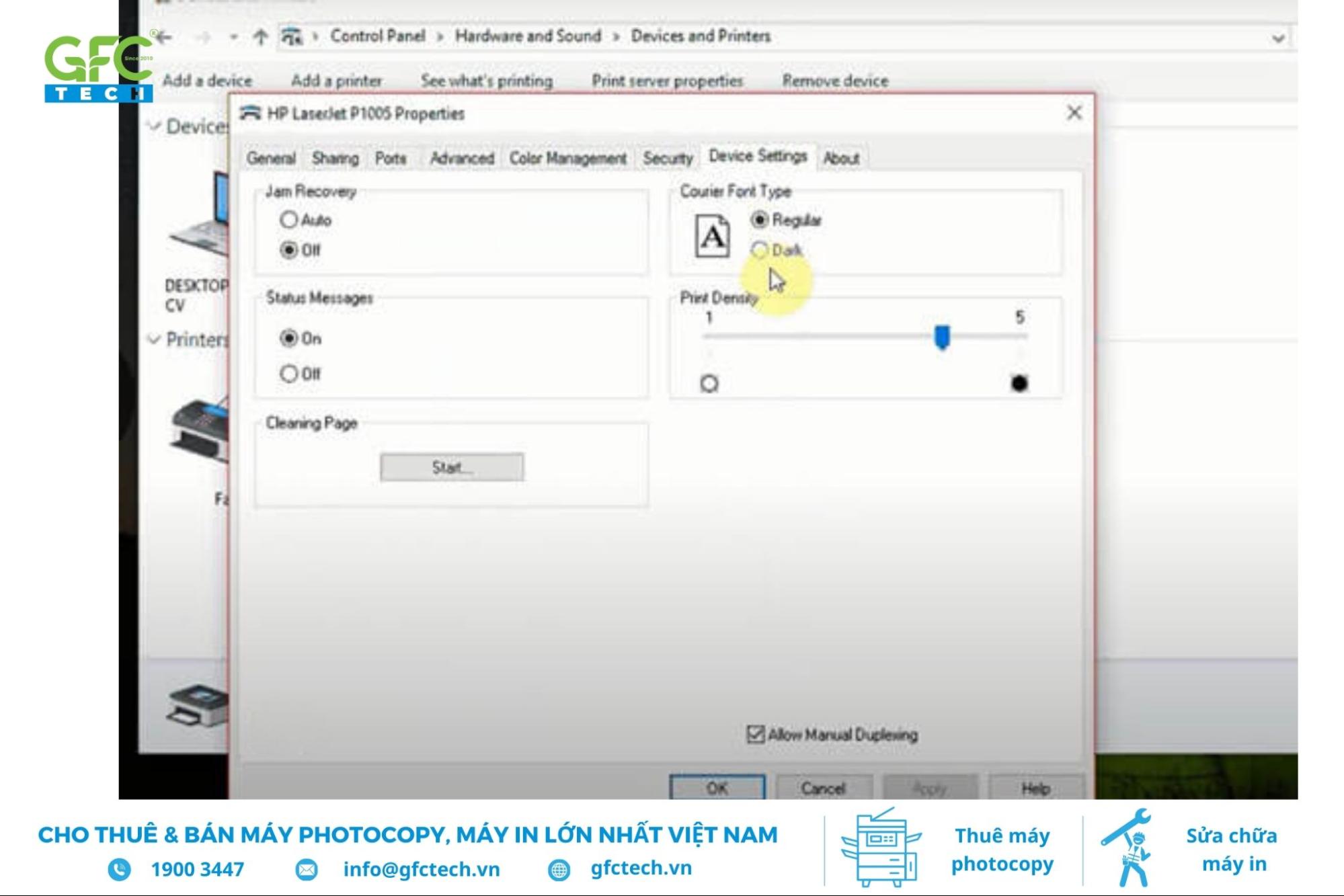The image size is (1344, 896).
Task: Open recent locations dropdown arrow
Action: click(233, 37)
